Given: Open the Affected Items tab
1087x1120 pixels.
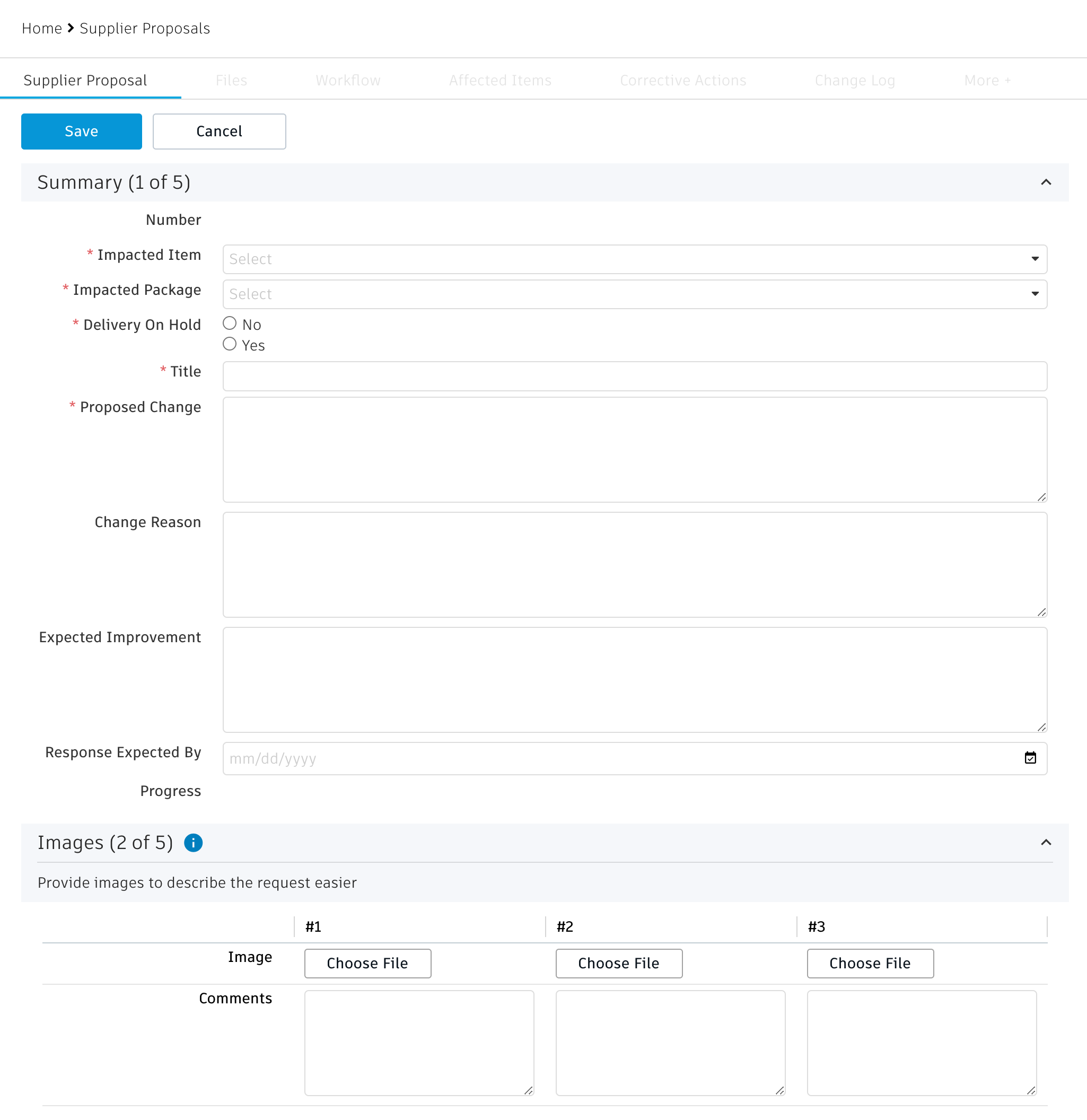Looking at the screenshot, I should click(x=499, y=81).
